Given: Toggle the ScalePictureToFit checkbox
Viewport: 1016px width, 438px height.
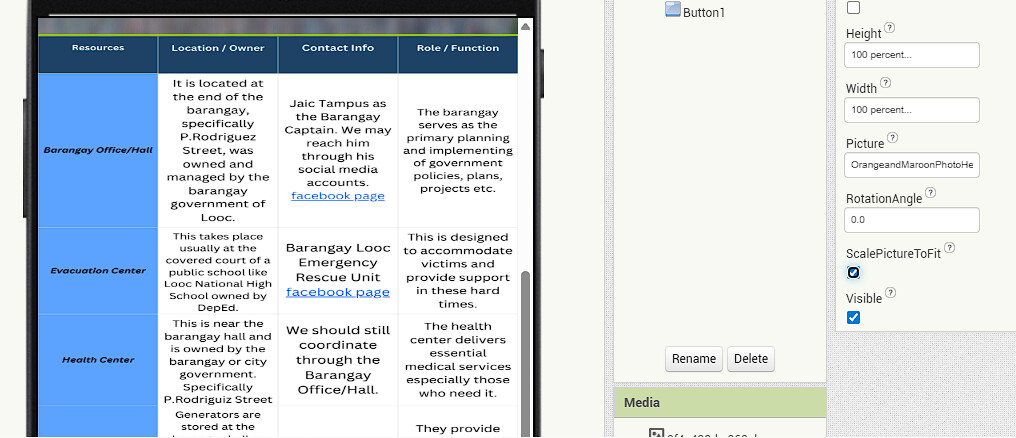Looking at the screenshot, I should [x=853, y=273].
